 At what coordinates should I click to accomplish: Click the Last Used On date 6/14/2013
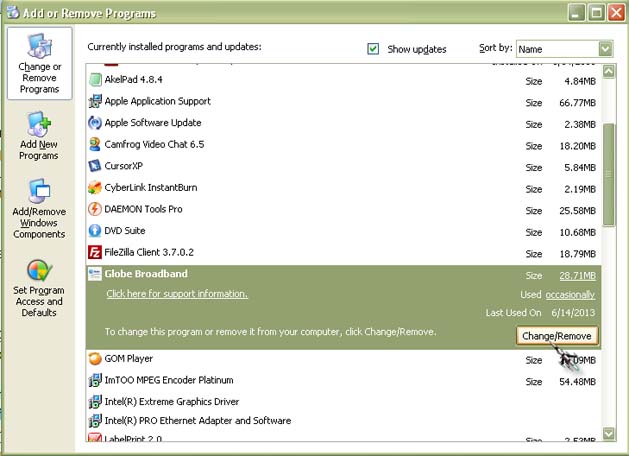(x=573, y=313)
